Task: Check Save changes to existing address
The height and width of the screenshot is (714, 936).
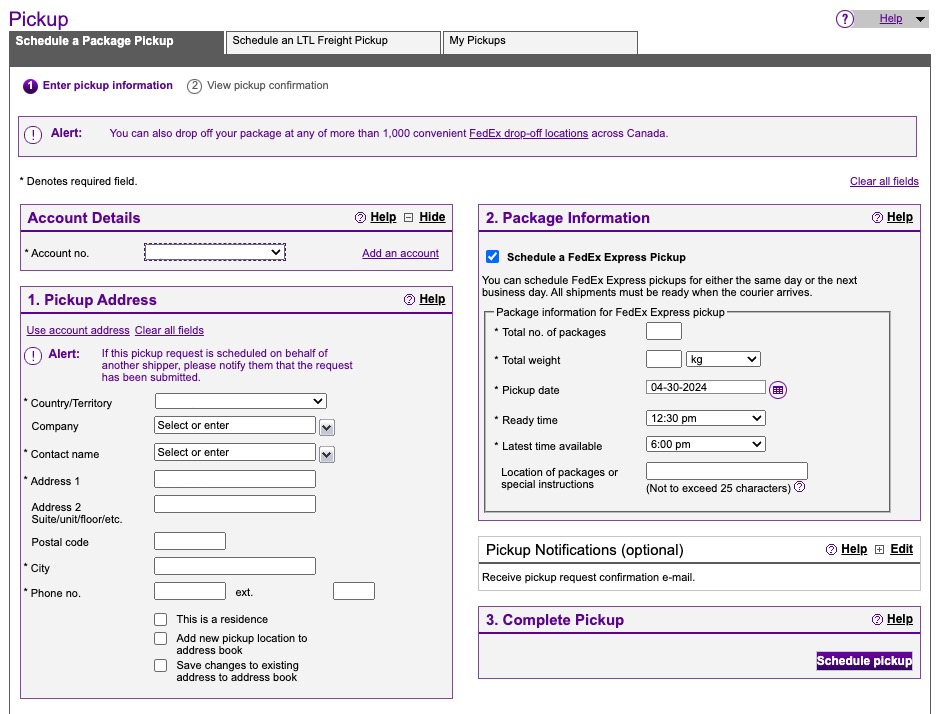Action: (x=161, y=665)
